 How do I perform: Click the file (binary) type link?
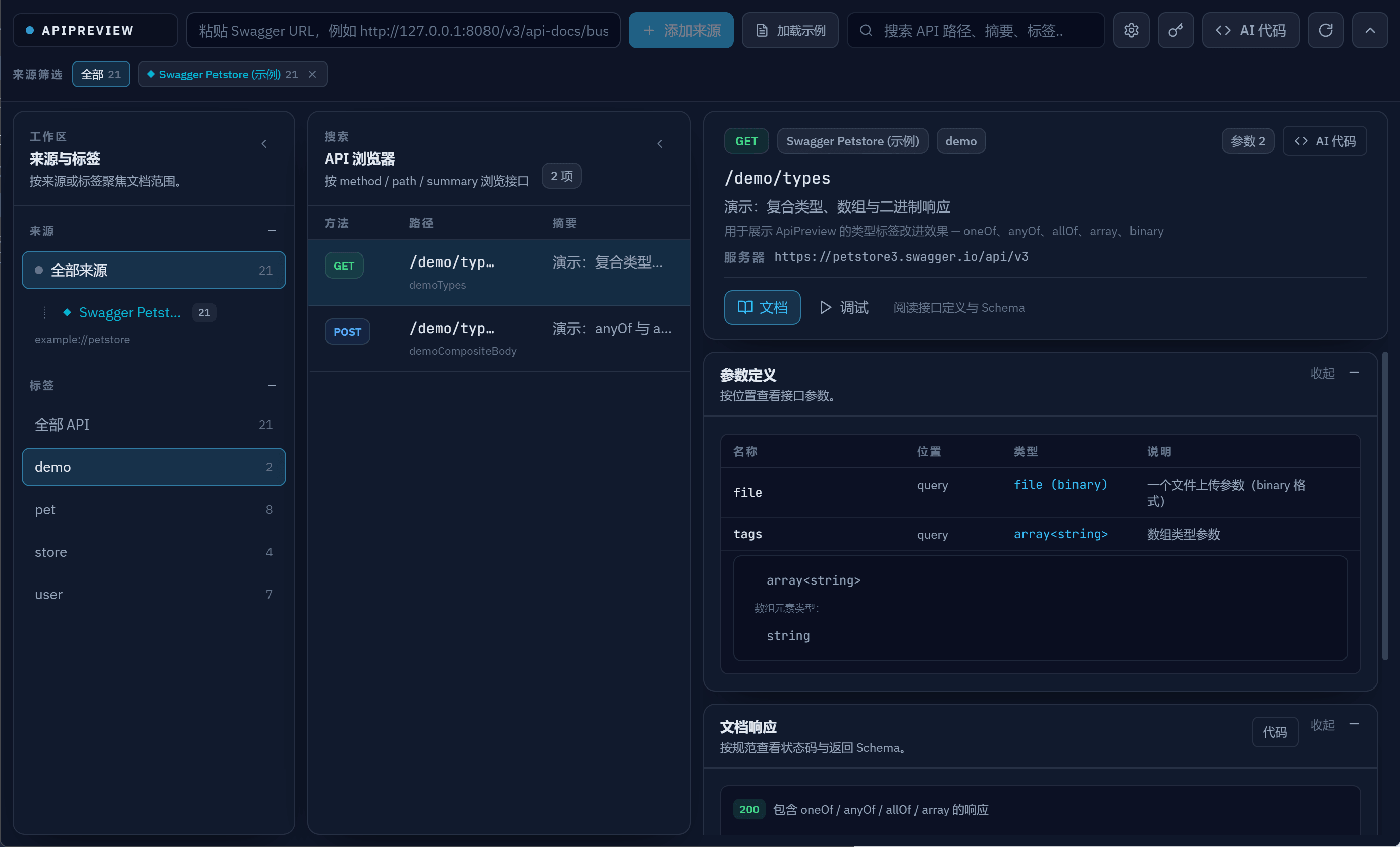(1060, 485)
